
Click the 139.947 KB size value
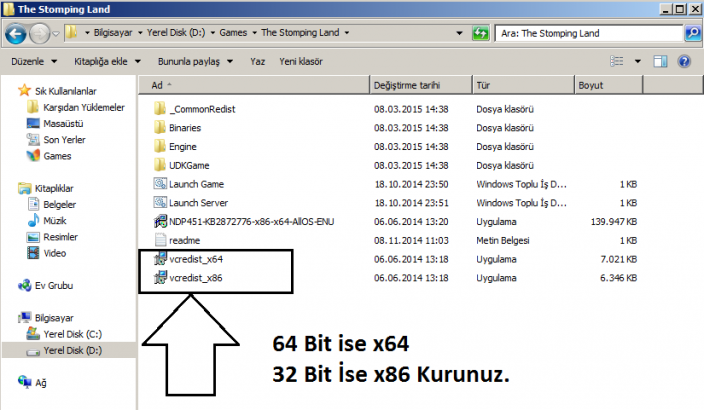(x=614, y=221)
